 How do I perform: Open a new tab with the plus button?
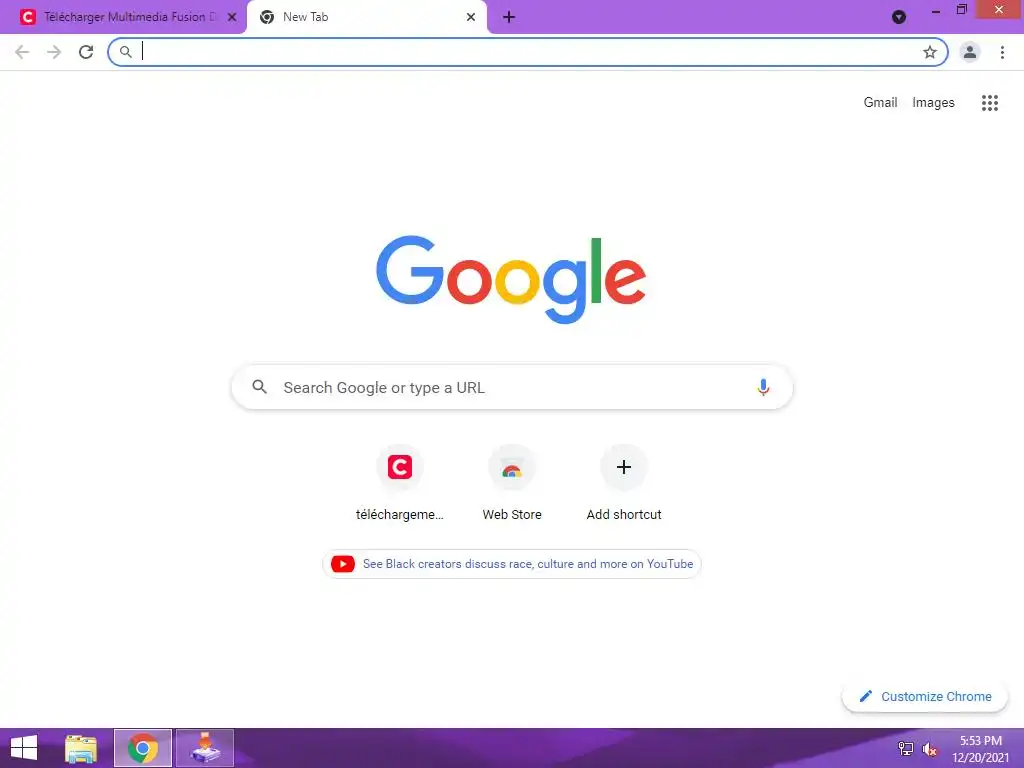509,17
